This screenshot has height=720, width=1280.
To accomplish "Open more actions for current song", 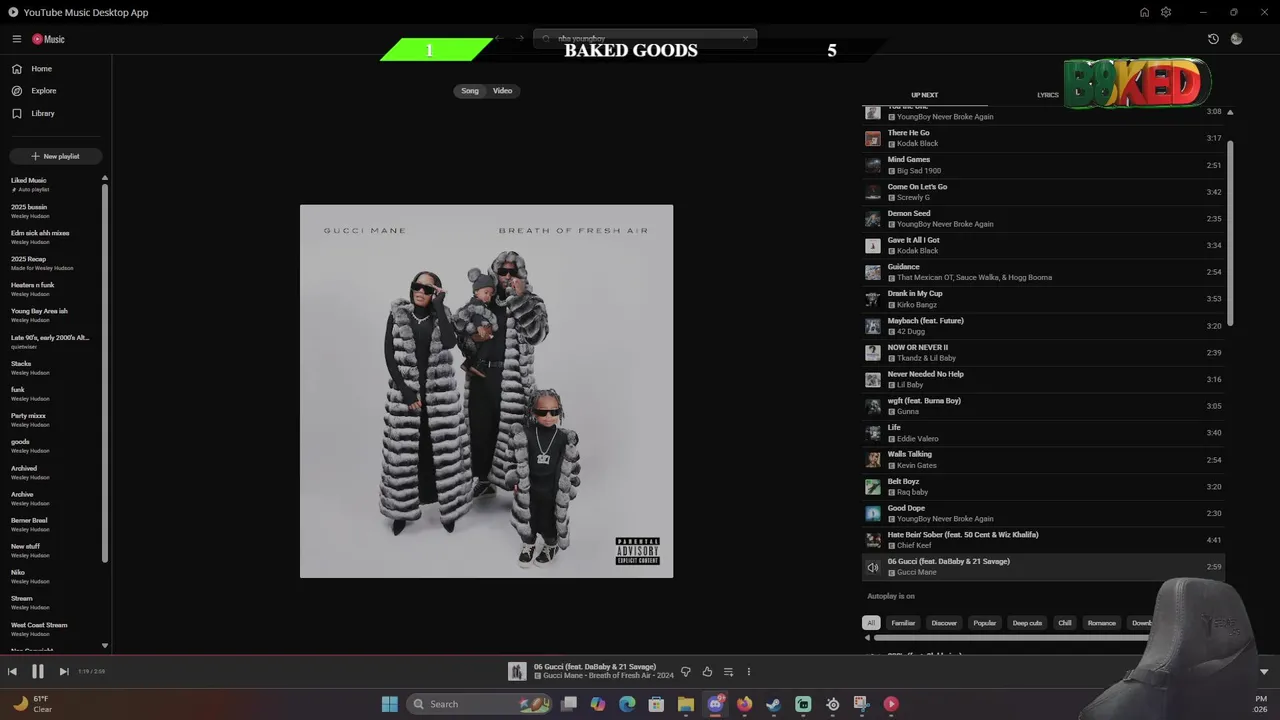I will coord(748,672).
